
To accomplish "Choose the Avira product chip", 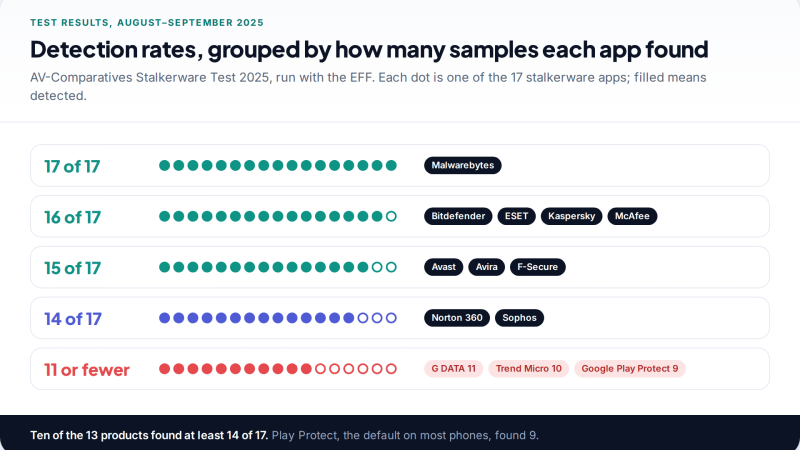I will coord(486,267).
